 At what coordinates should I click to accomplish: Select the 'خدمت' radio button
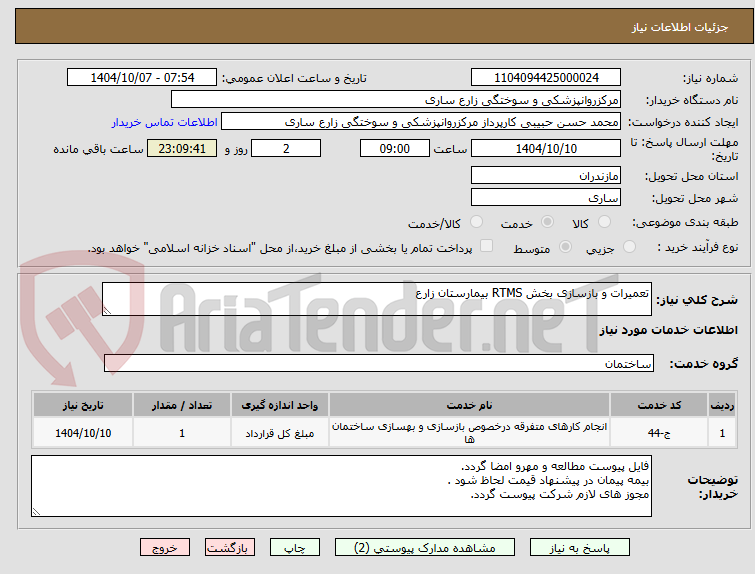(x=547, y=222)
